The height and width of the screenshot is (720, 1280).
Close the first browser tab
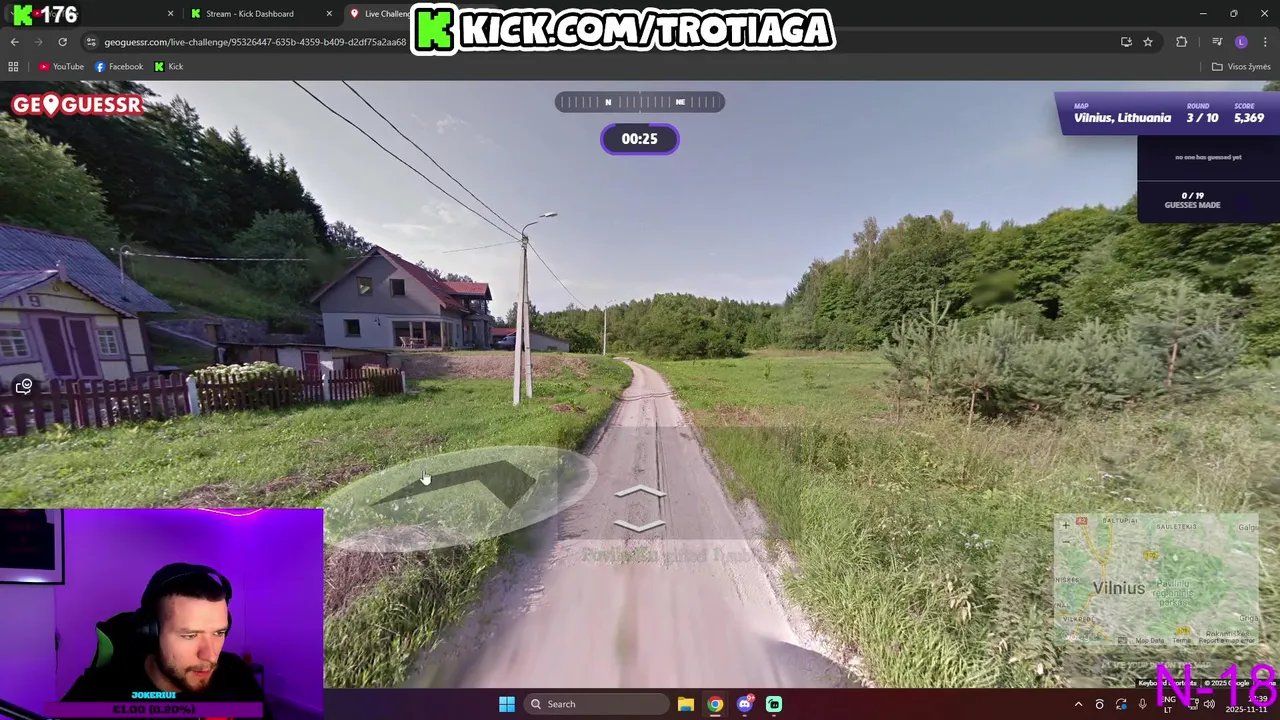[x=170, y=14]
